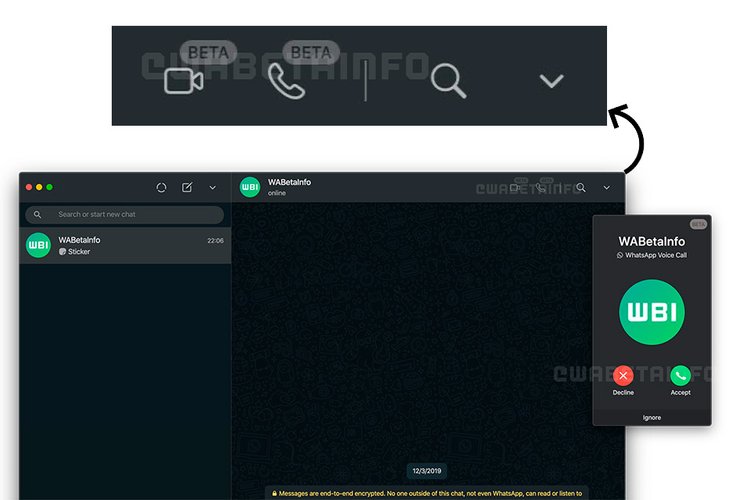Click the red close window button

pyautogui.click(x=29, y=187)
